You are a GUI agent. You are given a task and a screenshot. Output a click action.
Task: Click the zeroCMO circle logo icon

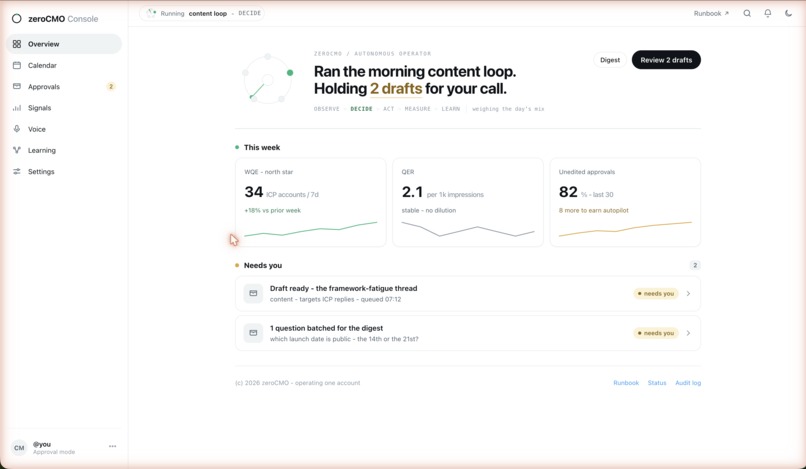tap(16, 19)
